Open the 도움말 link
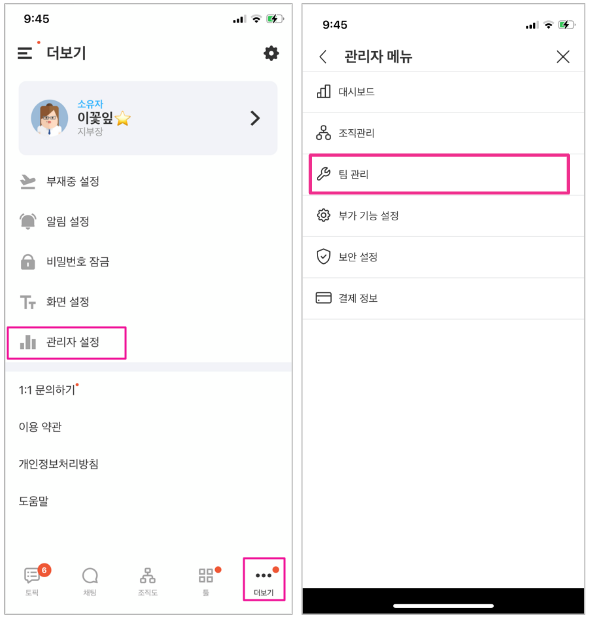Viewport: 592px width, 618px height. point(34,501)
